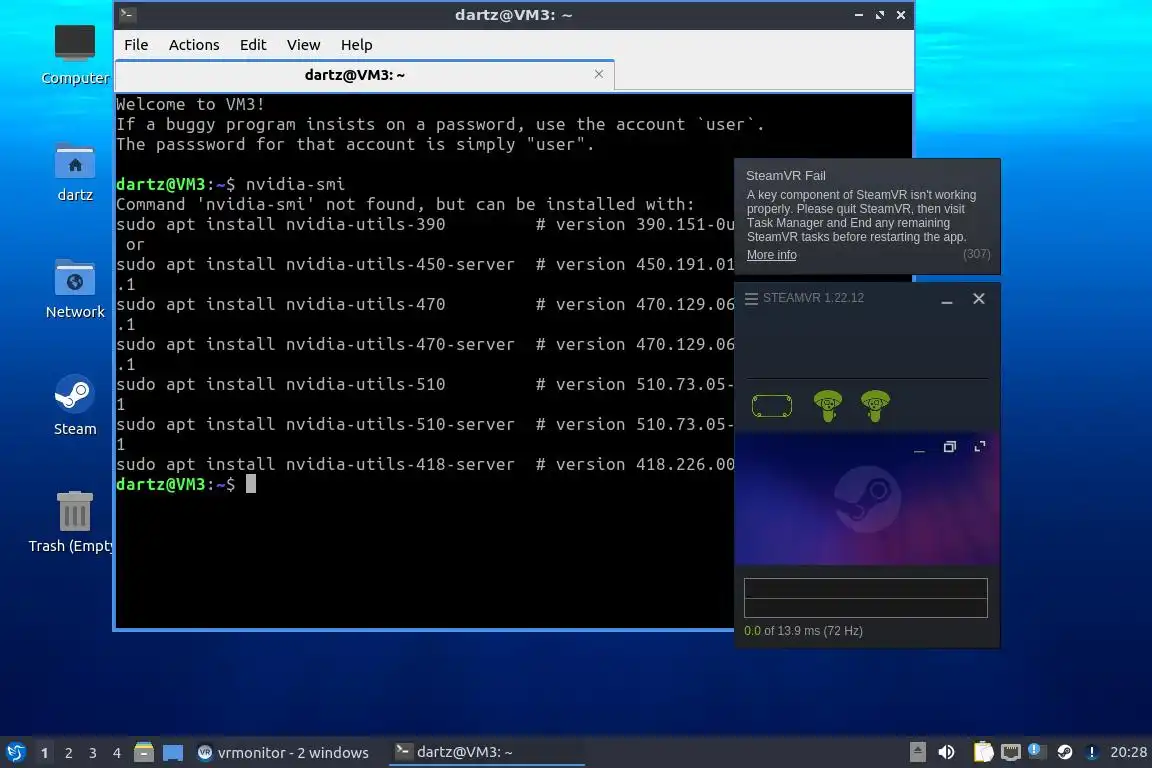Click the first controller status icon in SteamVR
1152x768 pixels.
827,406
